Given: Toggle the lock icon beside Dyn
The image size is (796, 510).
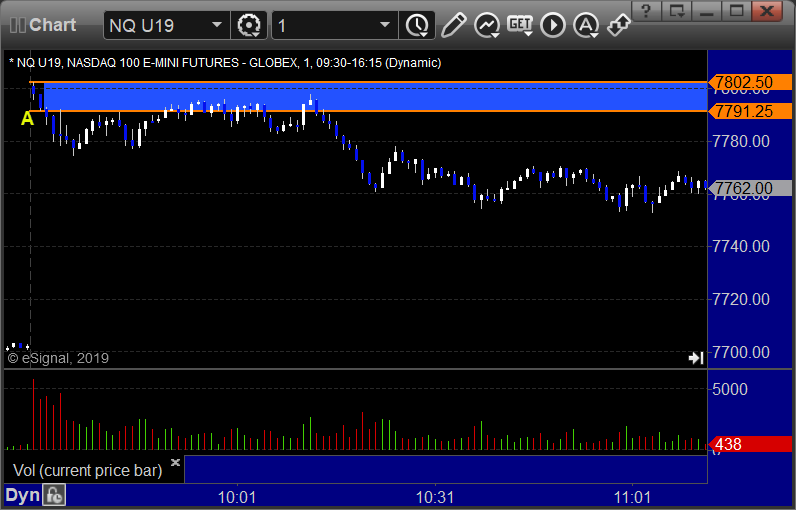Looking at the screenshot, I should (54, 496).
